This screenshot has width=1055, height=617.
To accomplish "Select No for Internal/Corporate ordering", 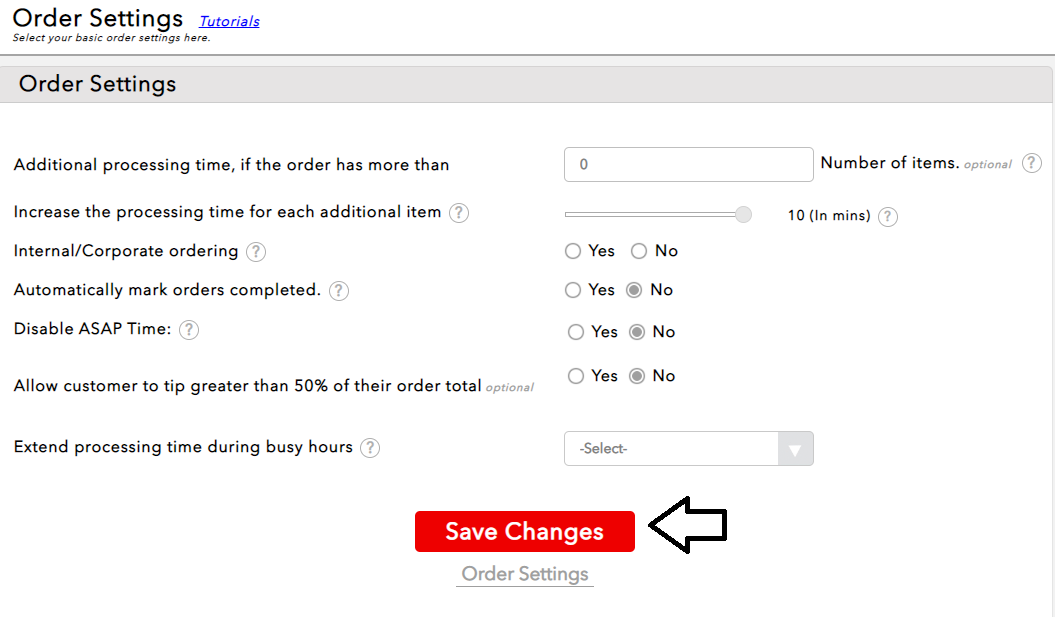I will pos(639,251).
